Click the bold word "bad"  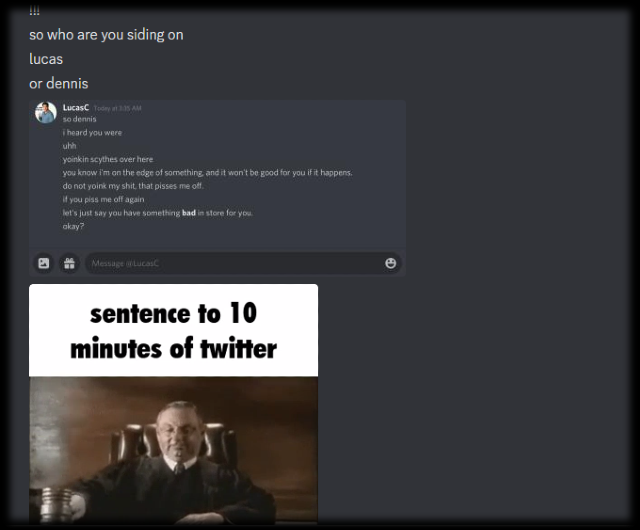tap(189, 213)
